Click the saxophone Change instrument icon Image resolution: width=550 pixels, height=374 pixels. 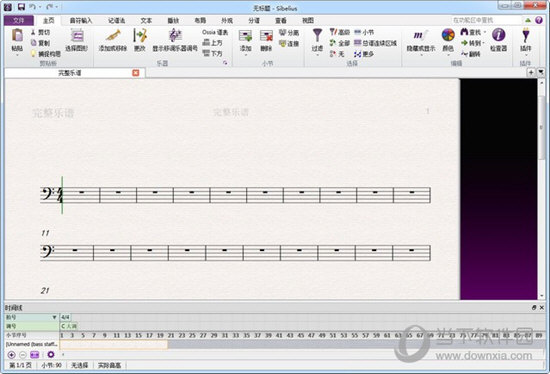140,36
